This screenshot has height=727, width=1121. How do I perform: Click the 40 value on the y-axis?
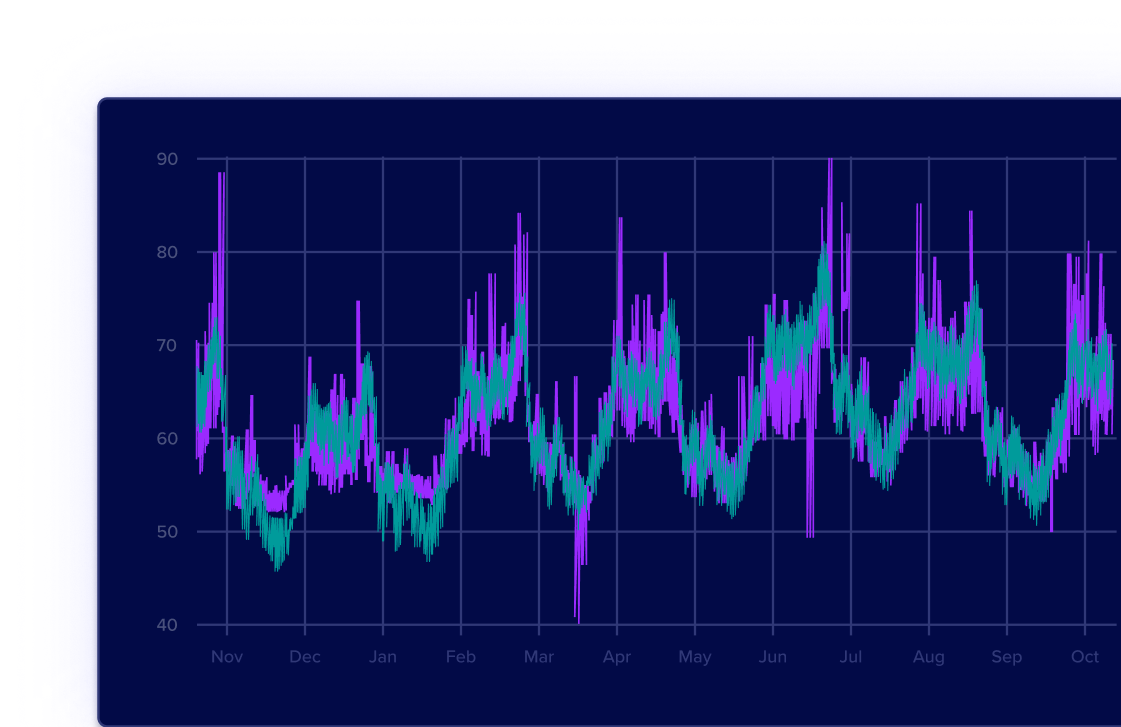pyautogui.click(x=167, y=625)
